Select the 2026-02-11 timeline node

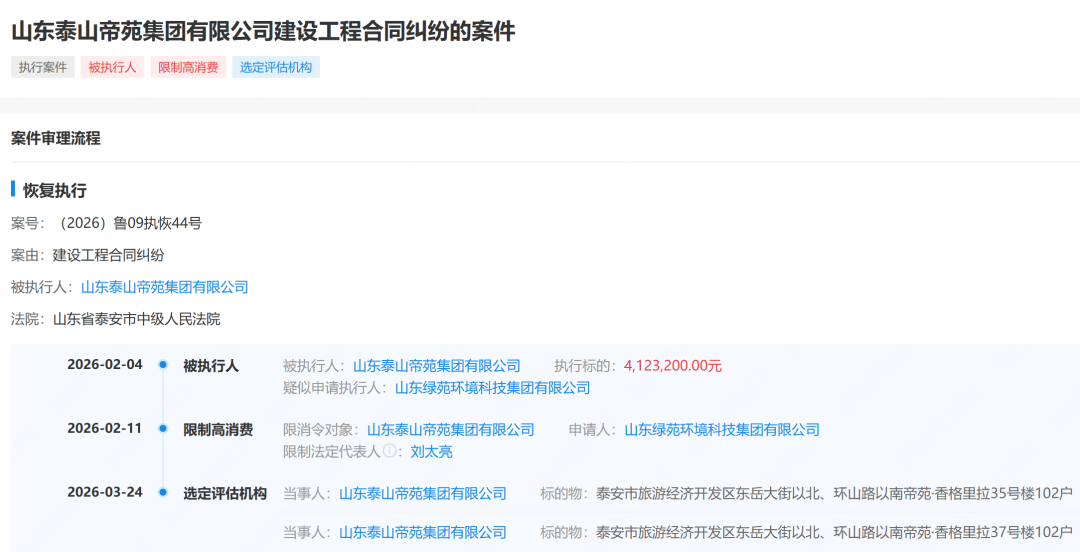coord(163,429)
